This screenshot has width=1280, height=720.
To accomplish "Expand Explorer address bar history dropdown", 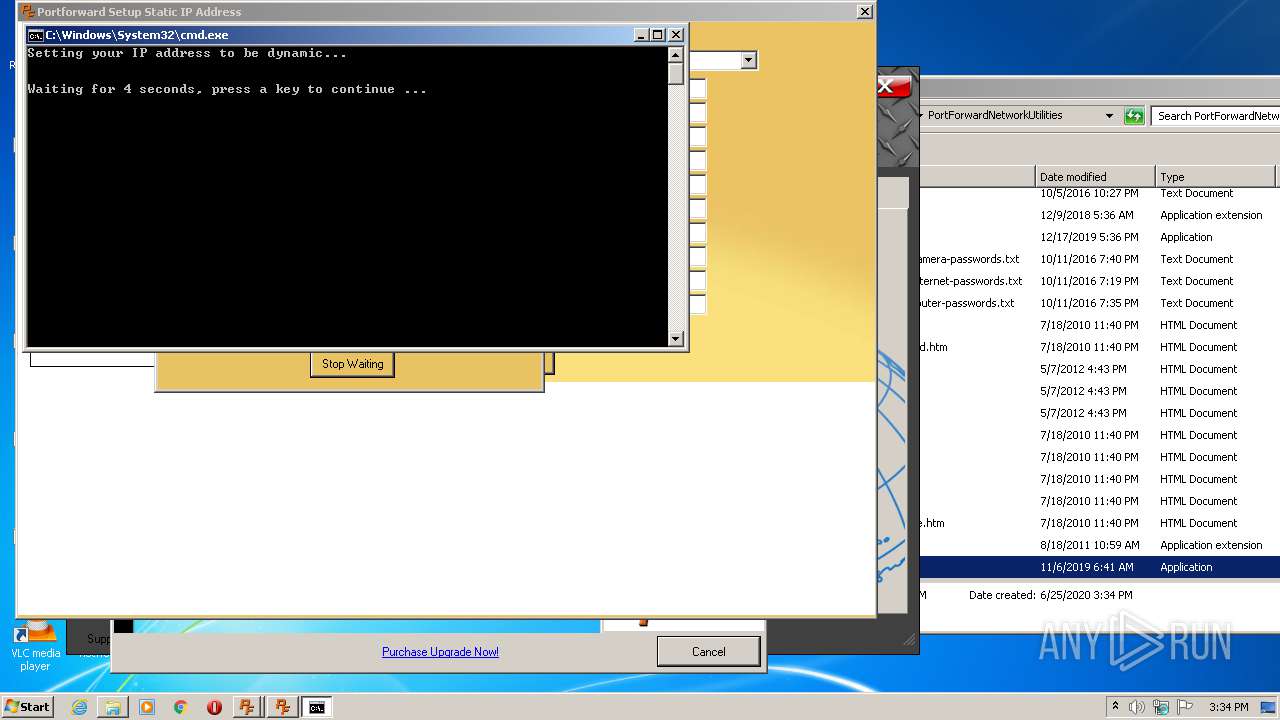I will [1109, 116].
